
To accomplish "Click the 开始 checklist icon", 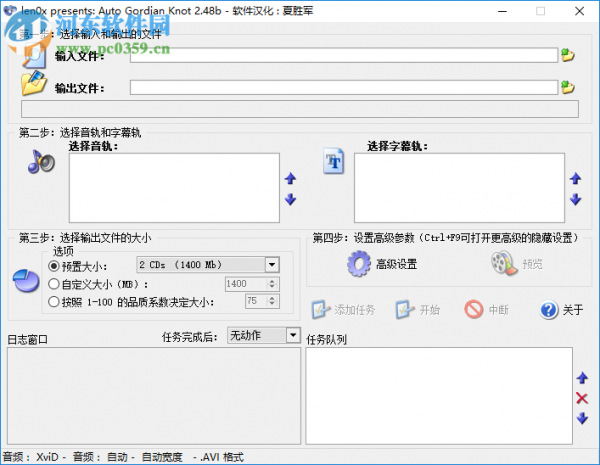I will (404, 309).
